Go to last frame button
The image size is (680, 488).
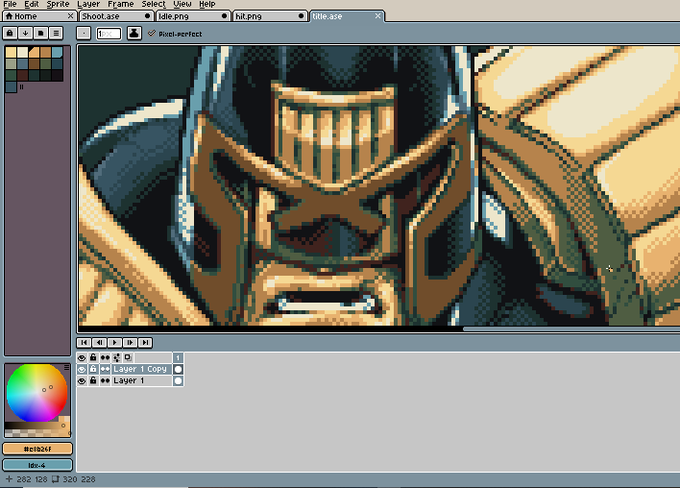145,343
